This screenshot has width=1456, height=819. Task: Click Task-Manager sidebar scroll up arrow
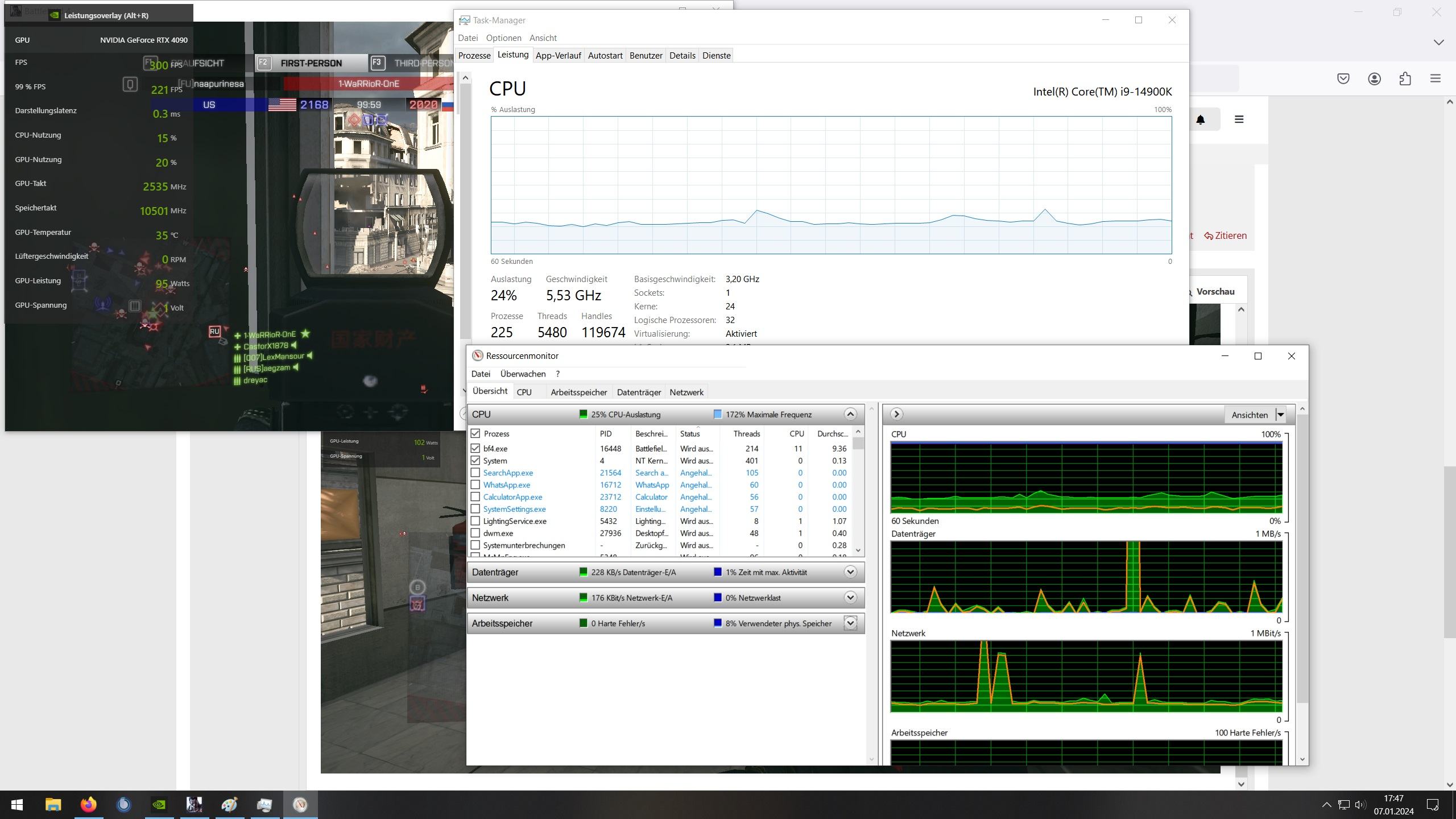(x=465, y=78)
